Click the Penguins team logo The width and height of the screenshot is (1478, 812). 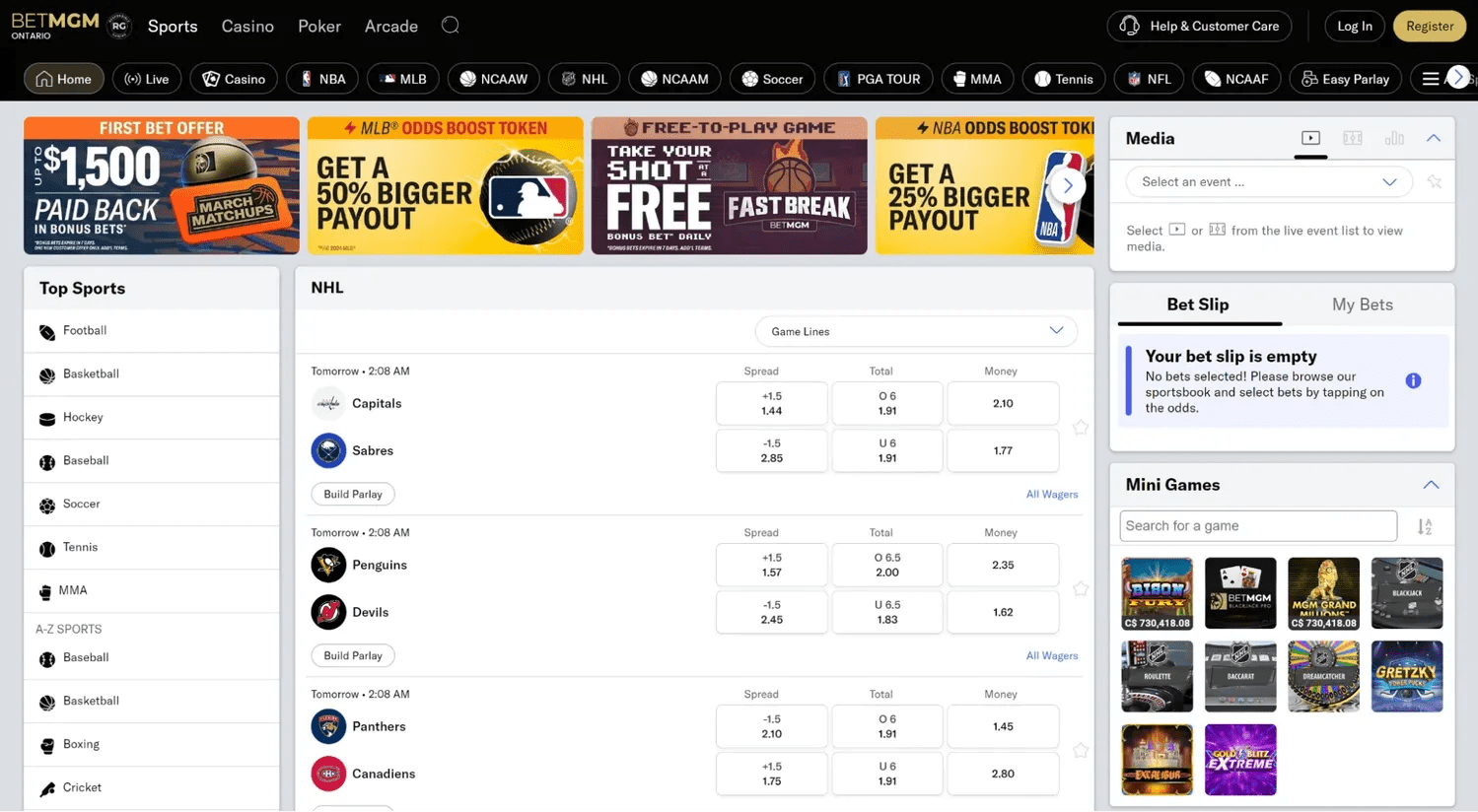[328, 565]
